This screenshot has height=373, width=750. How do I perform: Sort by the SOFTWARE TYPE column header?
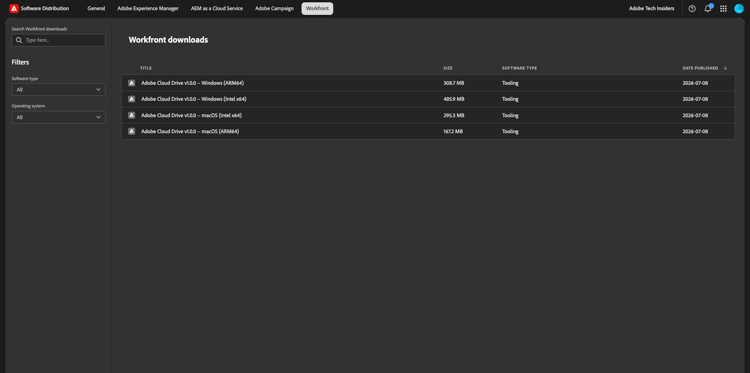tap(519, 68)
